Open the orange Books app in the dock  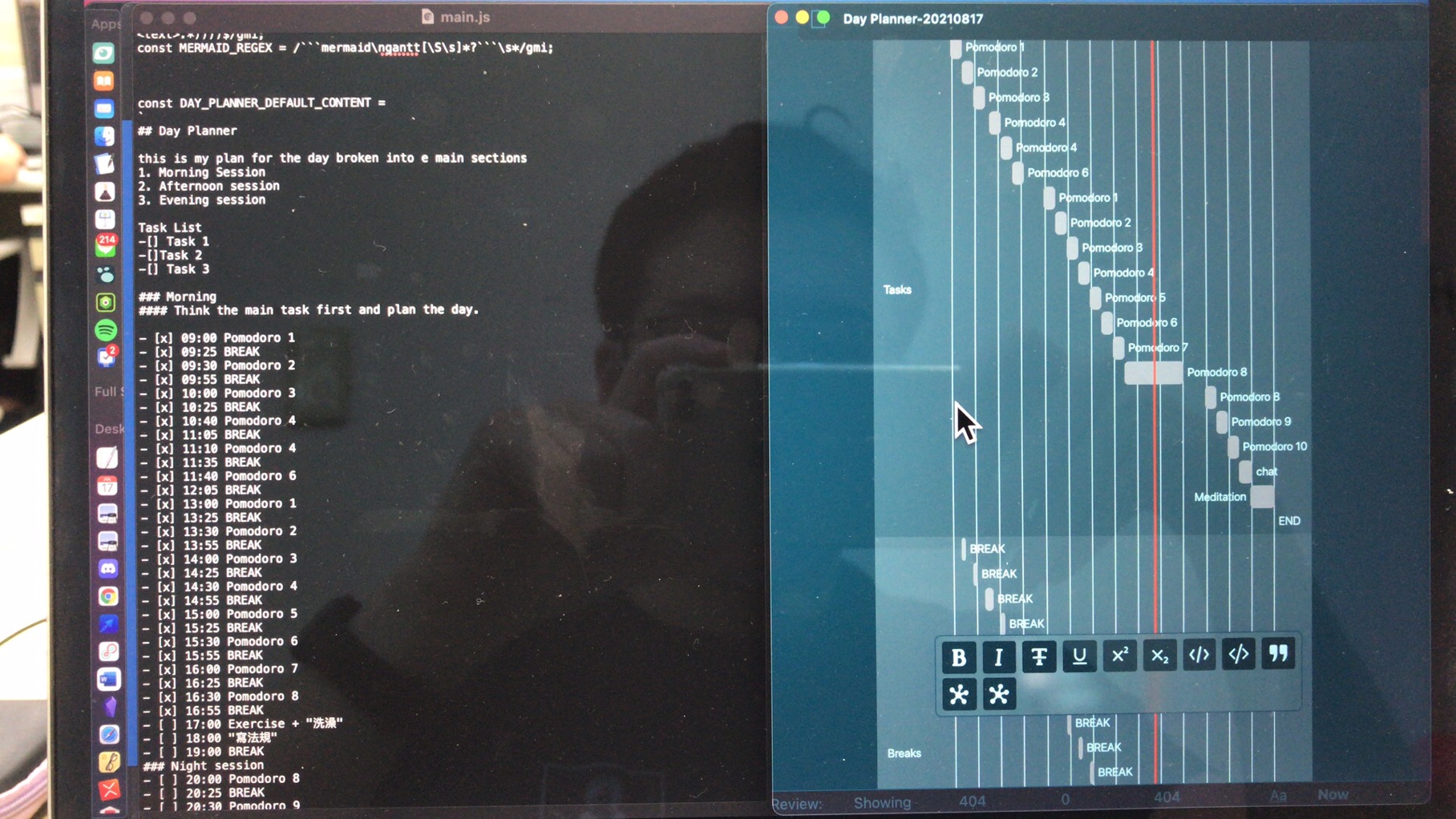tap(103, 81)
